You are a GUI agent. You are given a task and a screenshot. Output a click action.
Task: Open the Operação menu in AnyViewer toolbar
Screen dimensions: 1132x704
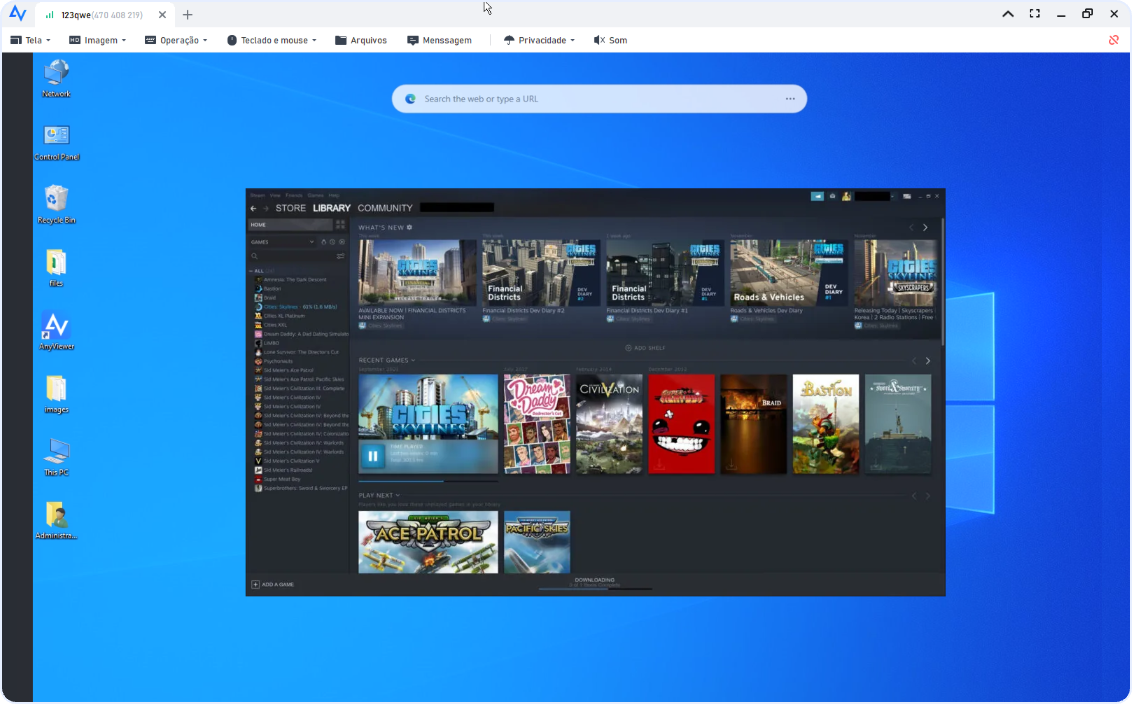pyautogui.click(x=176, y=40)
